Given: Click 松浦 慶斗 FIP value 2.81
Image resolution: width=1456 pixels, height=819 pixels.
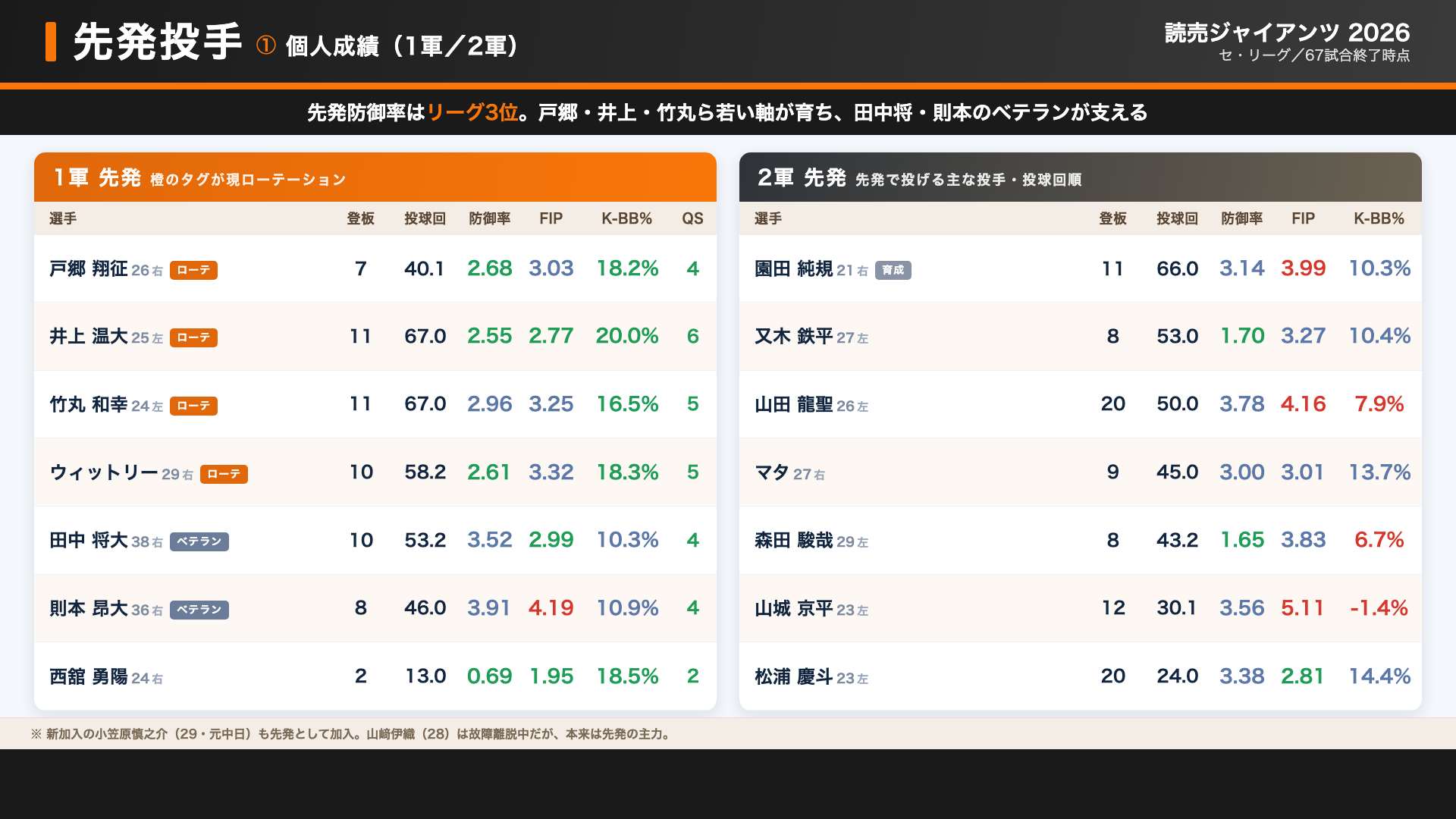Looking at the screenshot, I should tap(1303, 676).
